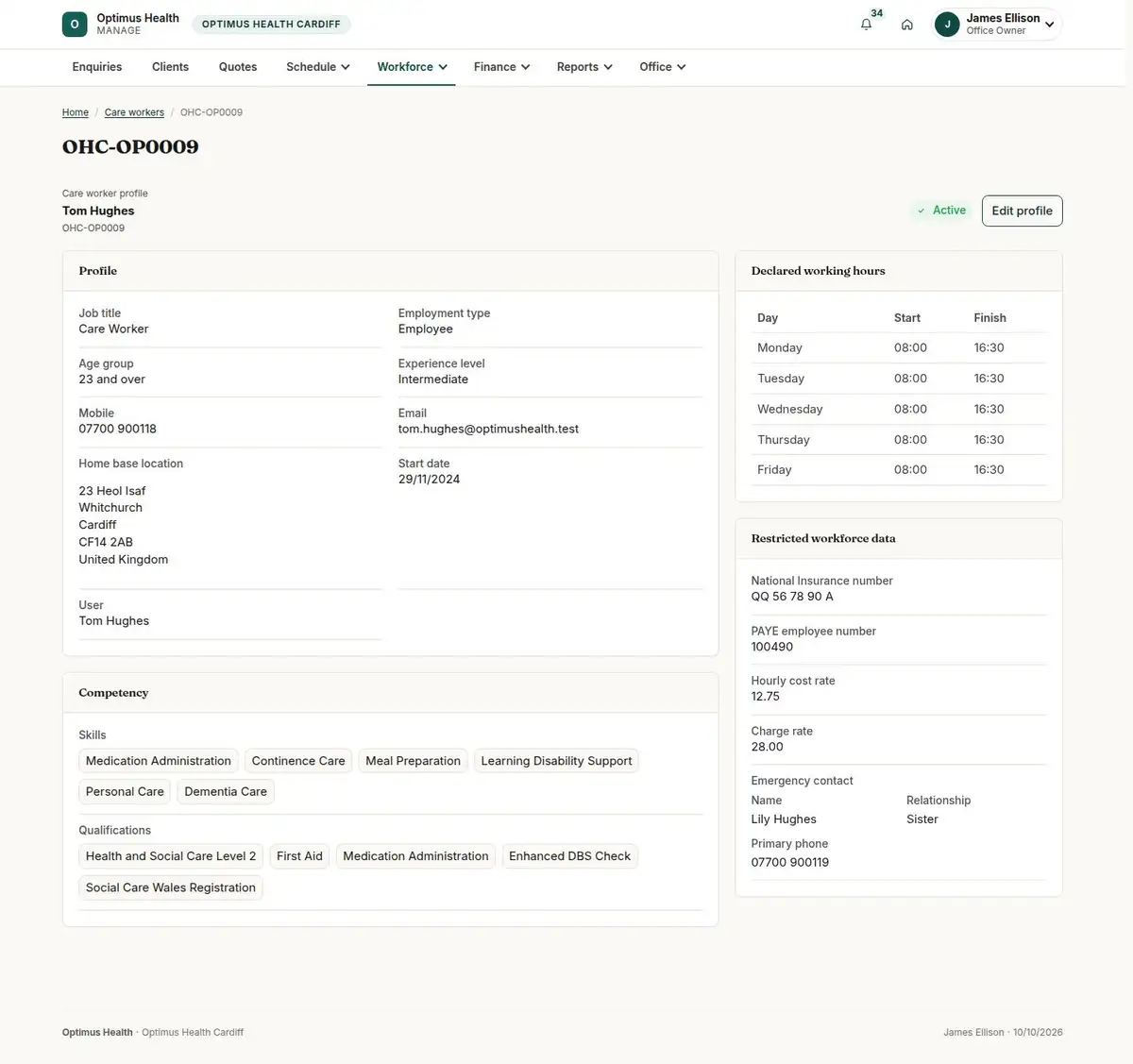Click Health and Social Care Level 2 qualification
The height and width of the screenshot is (1064, 1133).
[171, 856]
